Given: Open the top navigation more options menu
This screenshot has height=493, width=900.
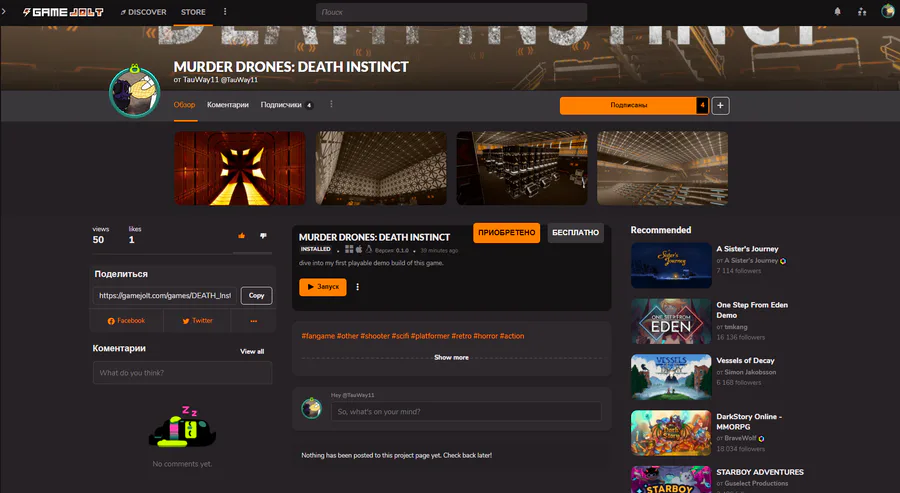Looking at the screenshot, I should tap(225, 11).
